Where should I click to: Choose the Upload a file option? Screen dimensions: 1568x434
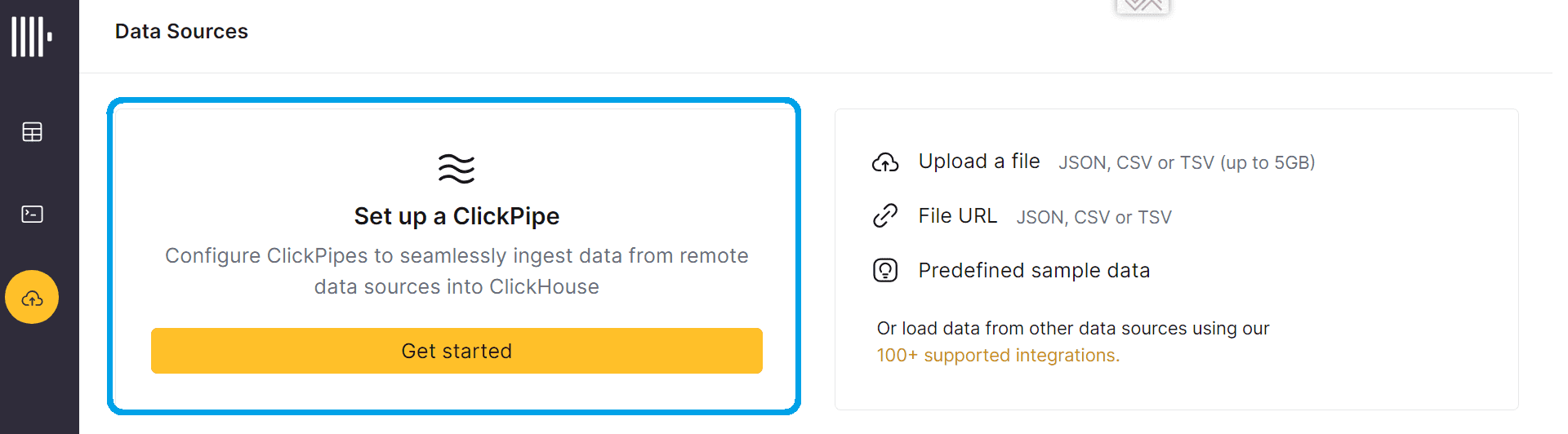point(979,162)
